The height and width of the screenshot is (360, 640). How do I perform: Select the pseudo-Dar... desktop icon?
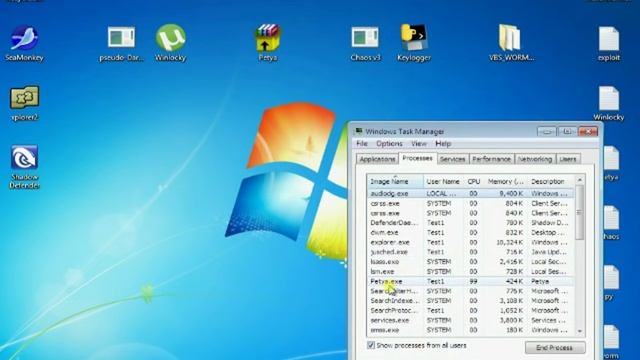pyautogui.click(x=121, y=43)
